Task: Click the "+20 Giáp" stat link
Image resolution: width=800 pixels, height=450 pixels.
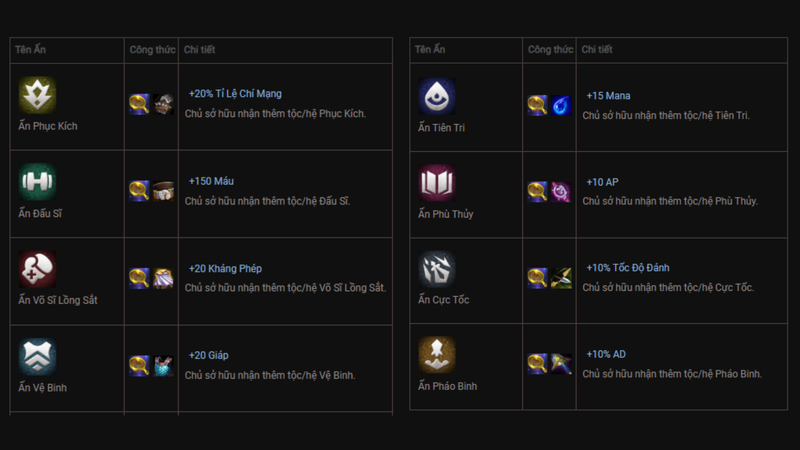Action: (209, 355)
